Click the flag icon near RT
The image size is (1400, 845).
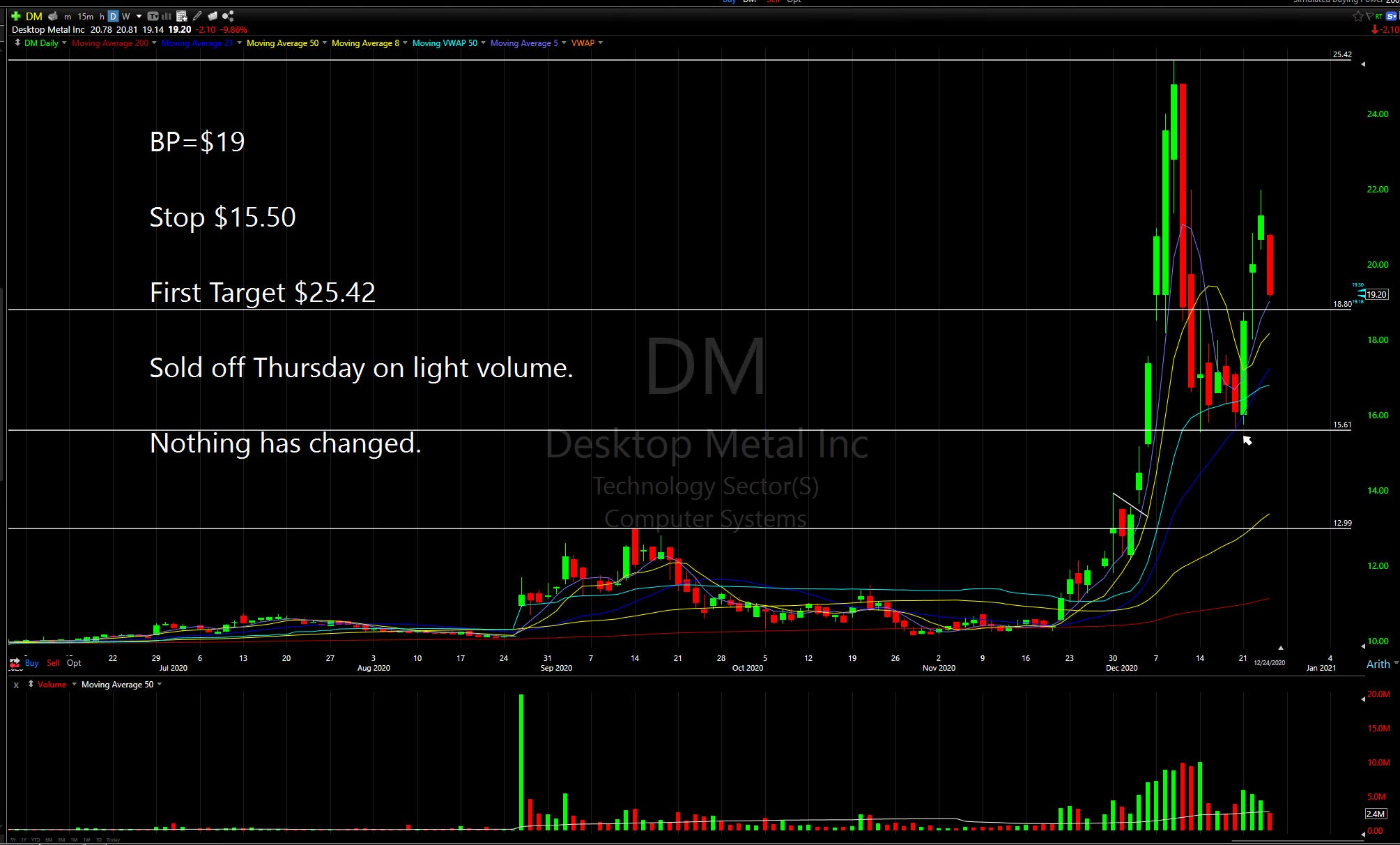(1369, 16)
